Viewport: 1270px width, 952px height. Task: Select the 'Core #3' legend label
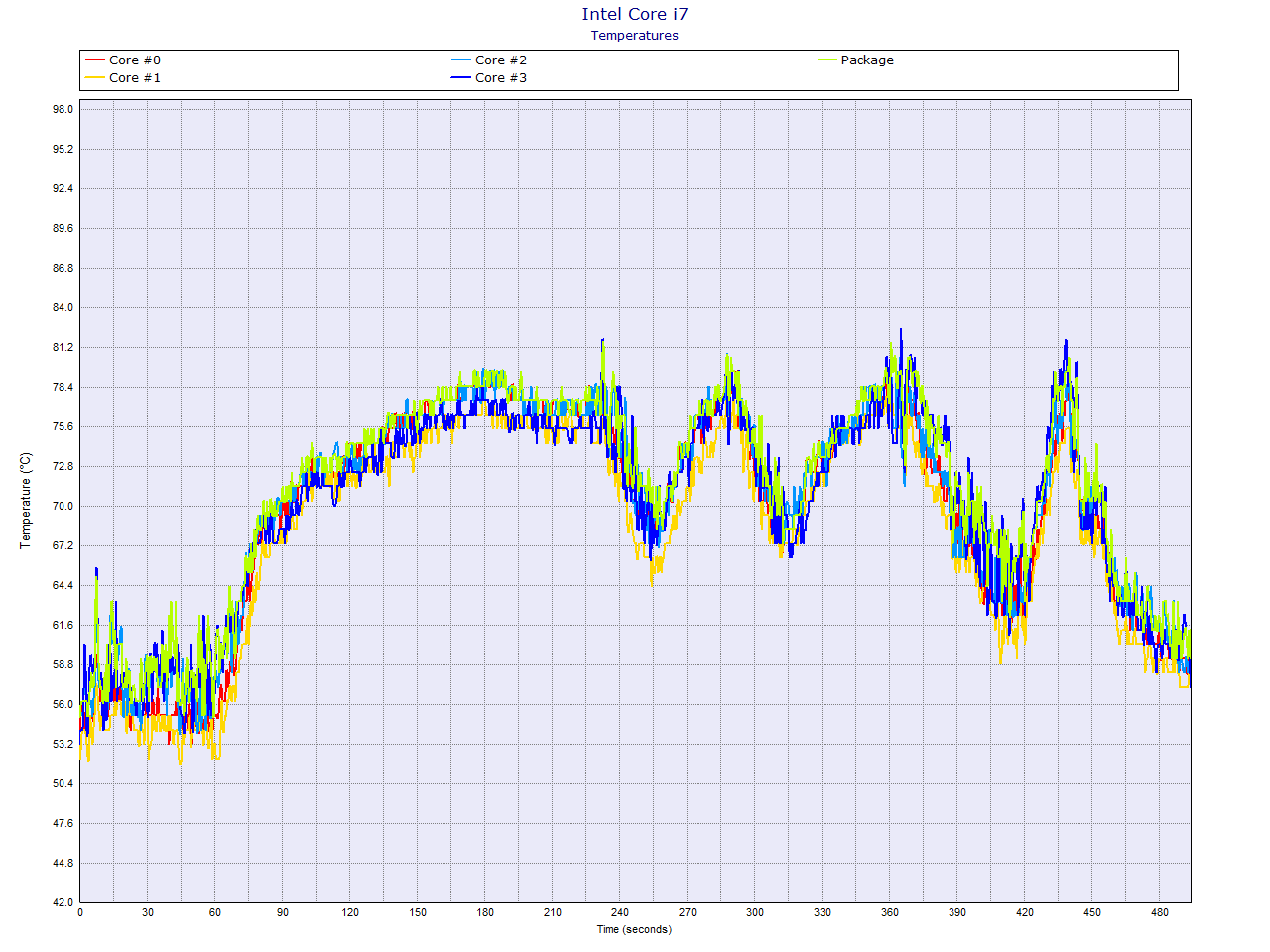(x=501, y=78)
